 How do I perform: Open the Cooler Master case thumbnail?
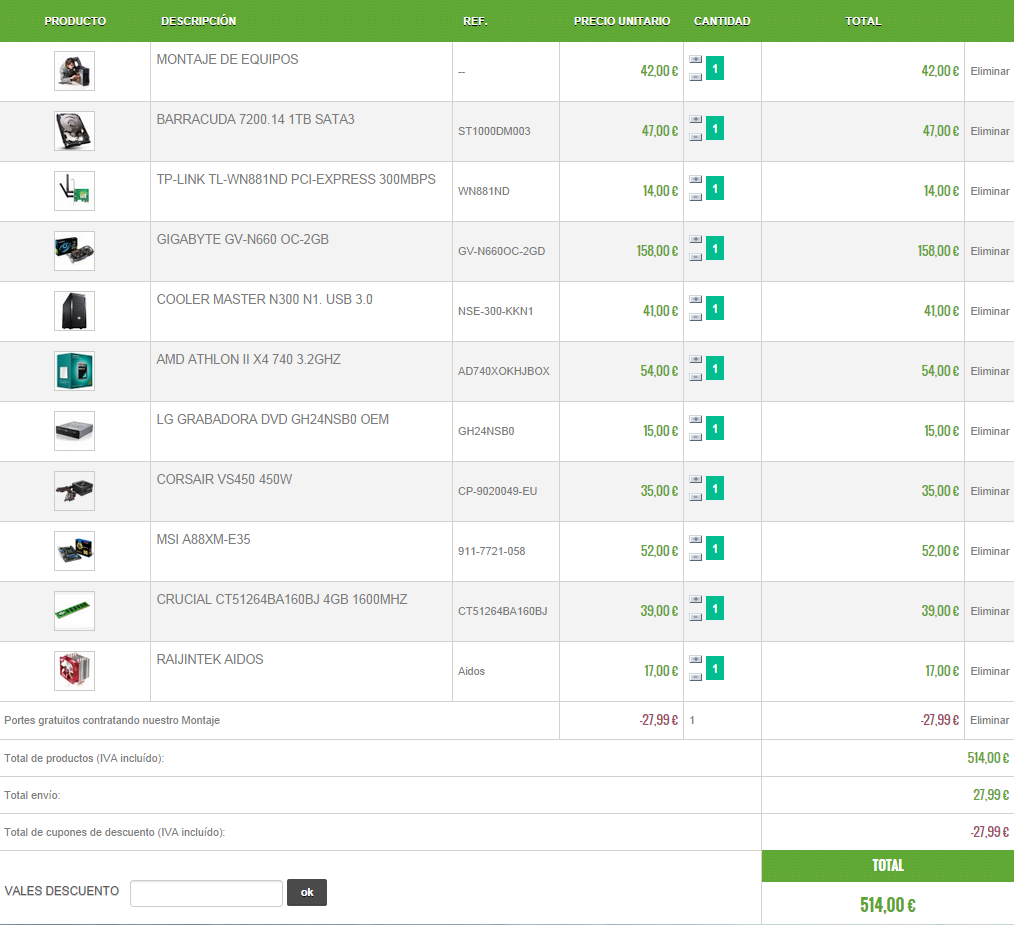[74, 311]
